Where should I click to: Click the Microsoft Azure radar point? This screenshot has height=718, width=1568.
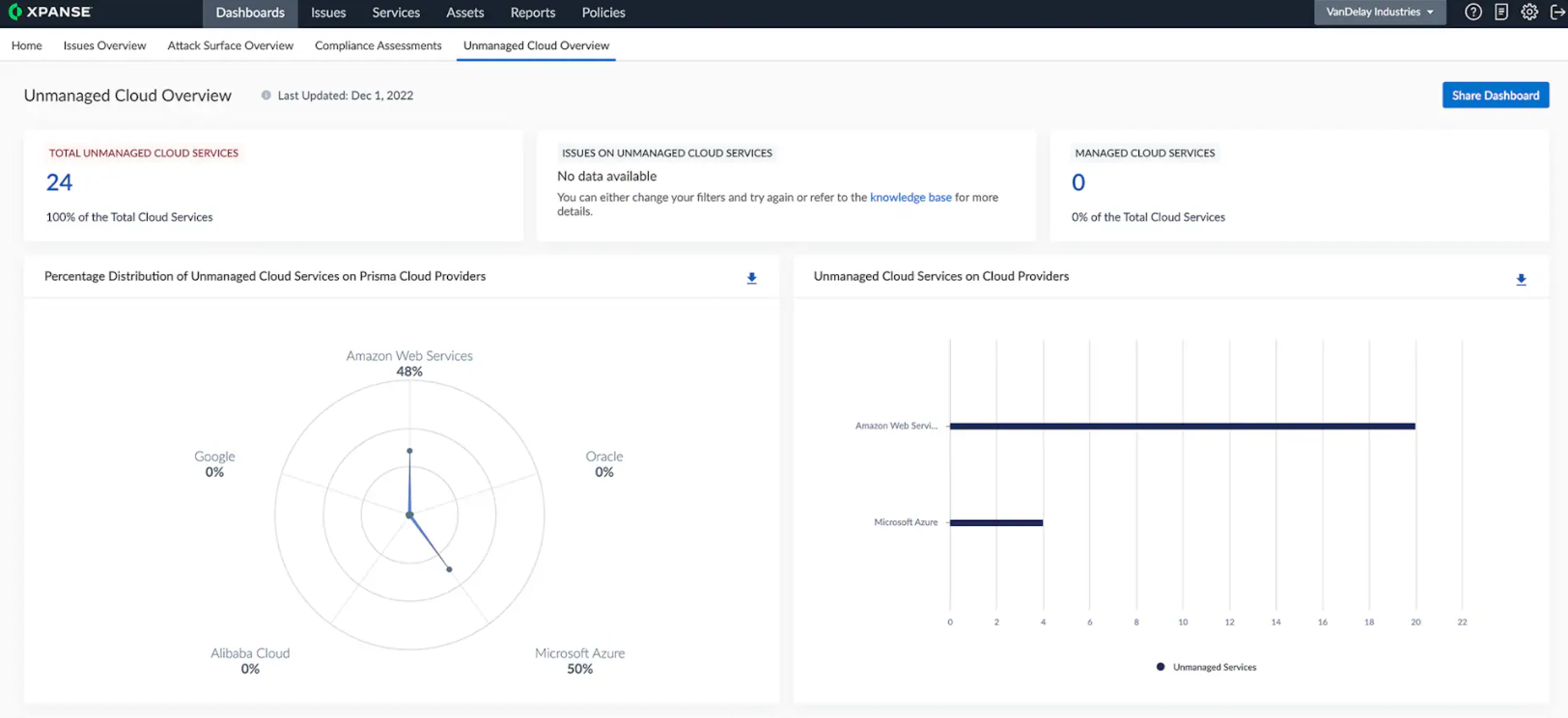tap(449, 569)
